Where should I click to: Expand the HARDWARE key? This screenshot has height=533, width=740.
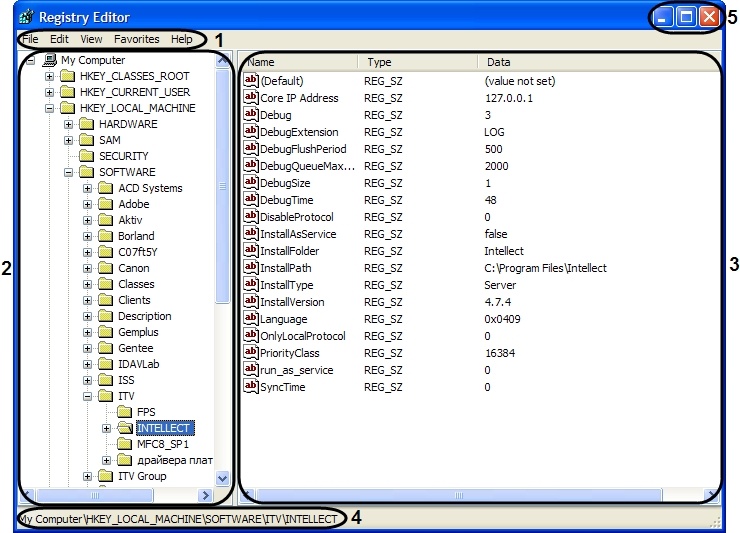(69, 124)
